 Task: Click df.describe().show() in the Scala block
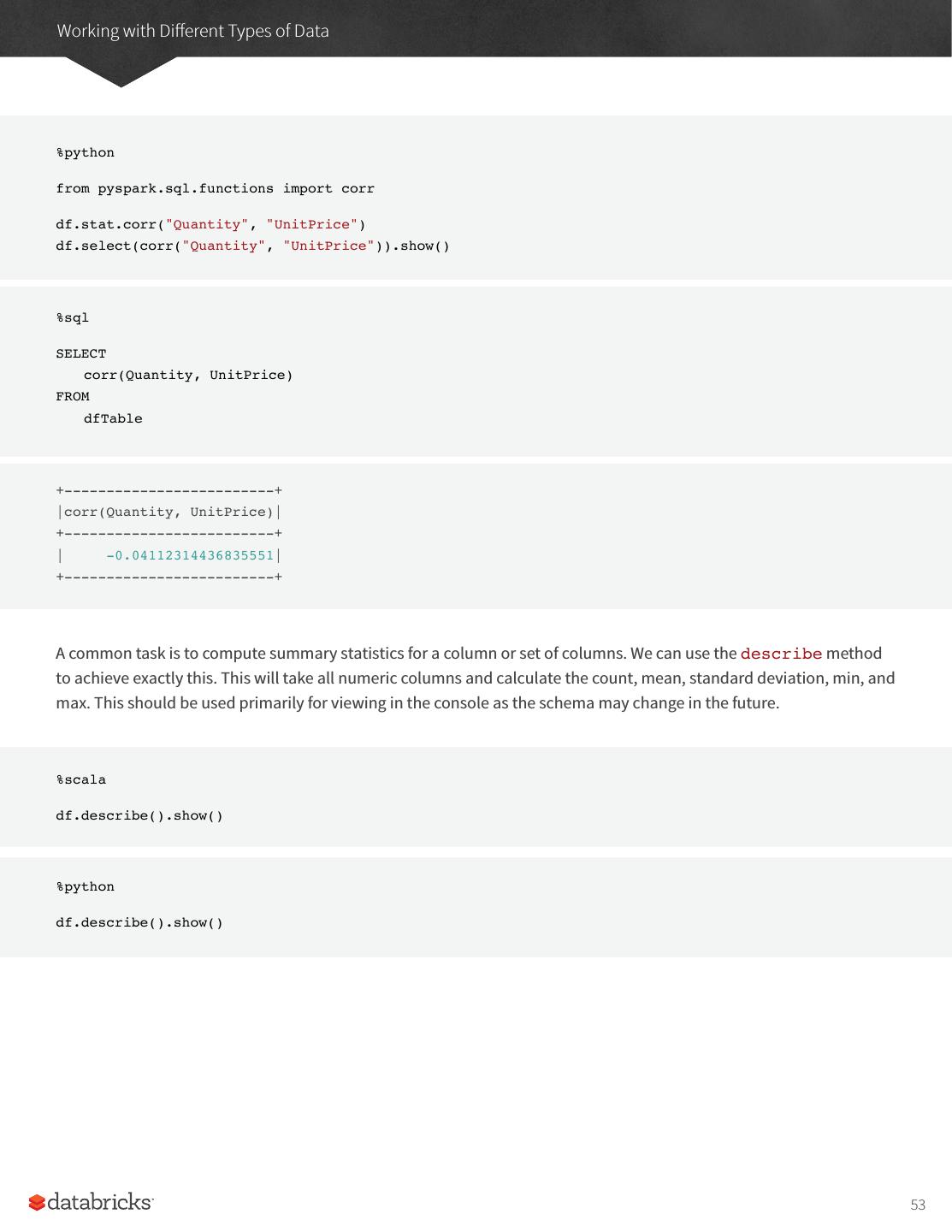(139, 815)
